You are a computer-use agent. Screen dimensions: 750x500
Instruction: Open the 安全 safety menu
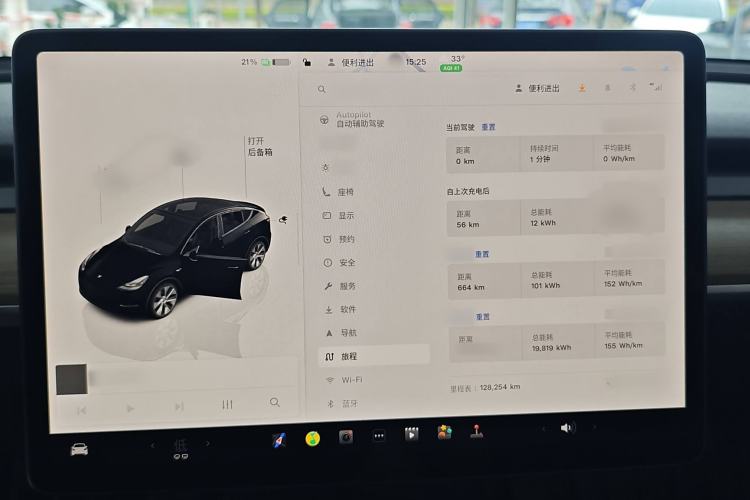(x=340, y=263)
